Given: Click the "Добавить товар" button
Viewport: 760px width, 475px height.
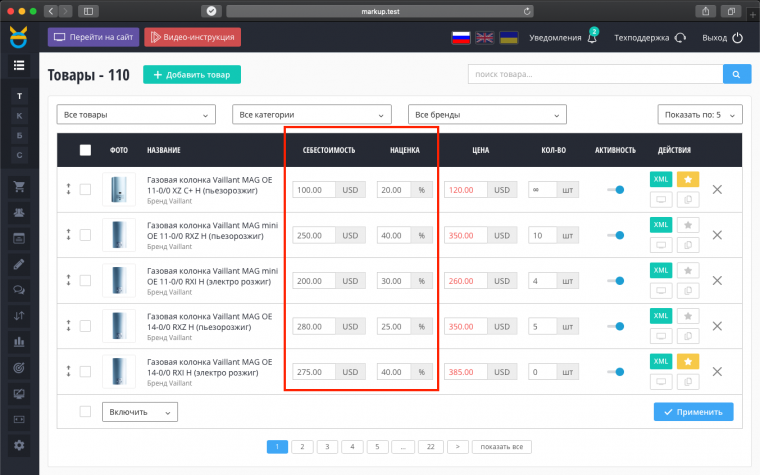Looking at the screenshot, I should tap(192, 74).
